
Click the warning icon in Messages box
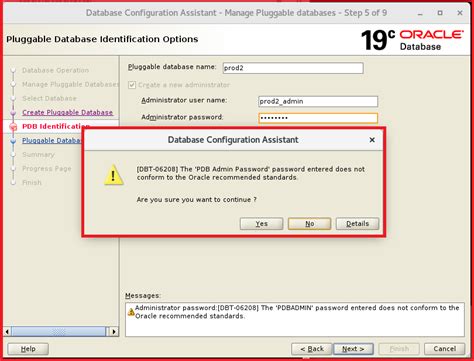click(131, 312)
